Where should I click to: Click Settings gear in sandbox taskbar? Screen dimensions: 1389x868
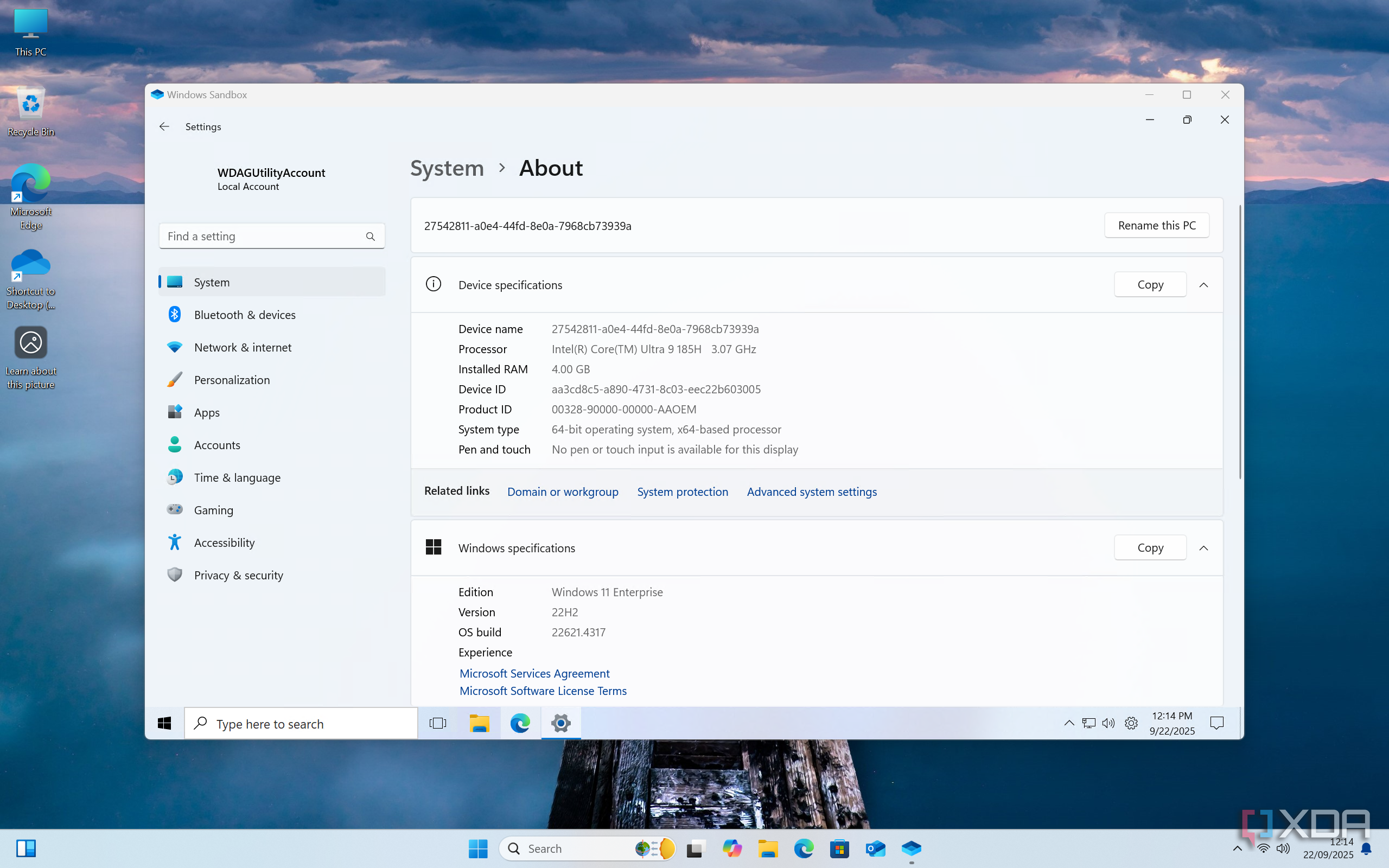561,723
